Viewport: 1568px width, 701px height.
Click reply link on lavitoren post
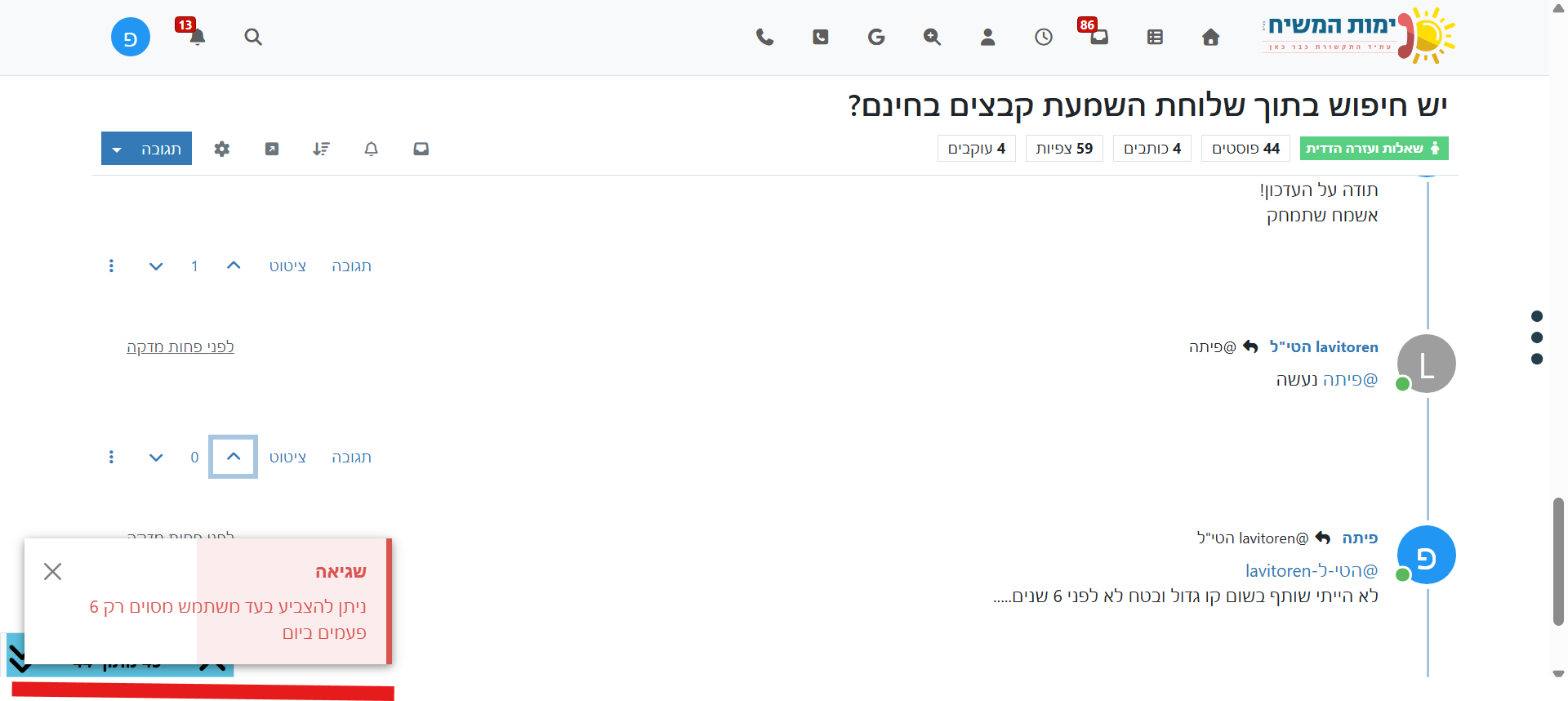(x=351, y=458)
